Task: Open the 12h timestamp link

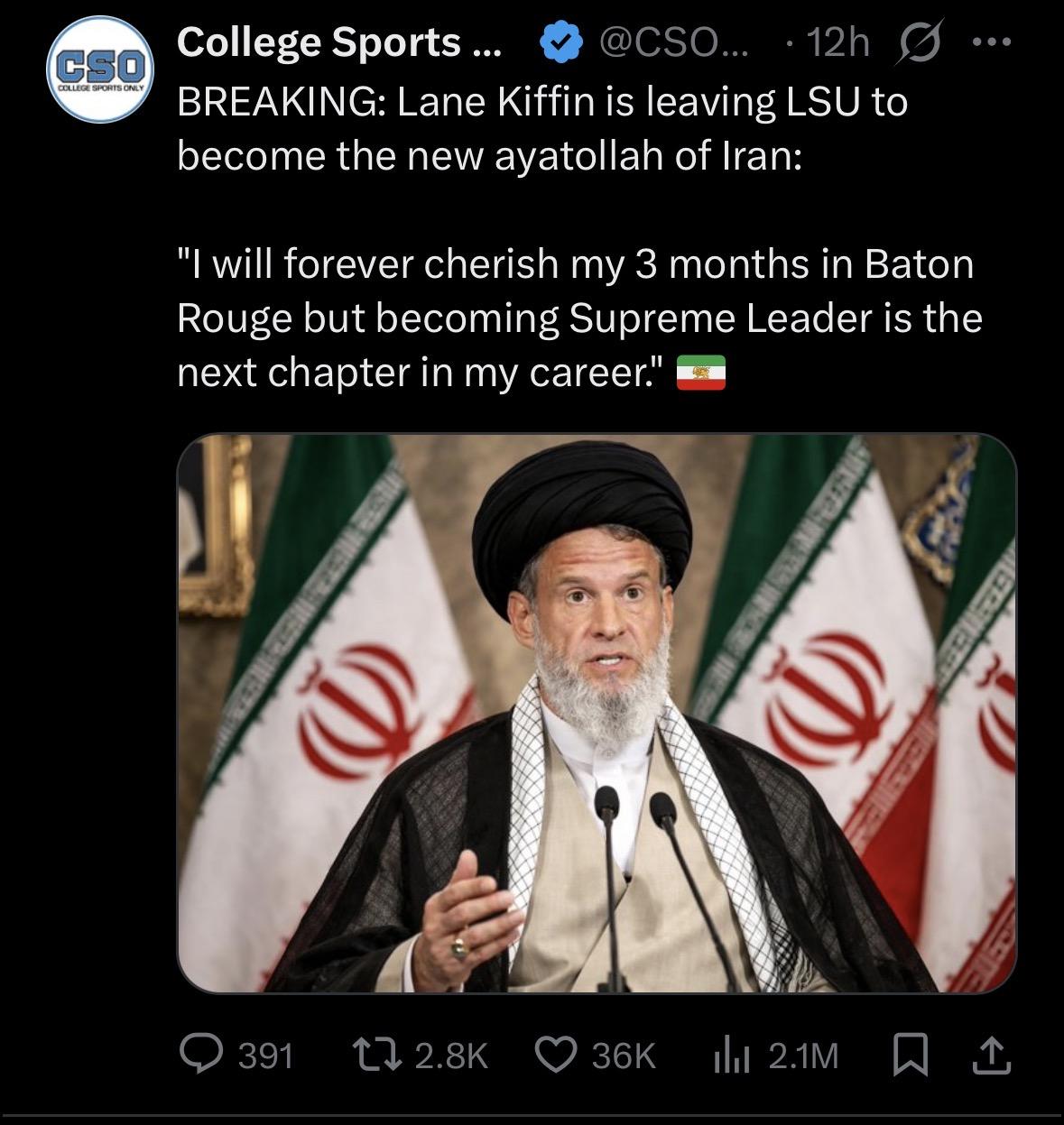Action: tap(837, 42)
